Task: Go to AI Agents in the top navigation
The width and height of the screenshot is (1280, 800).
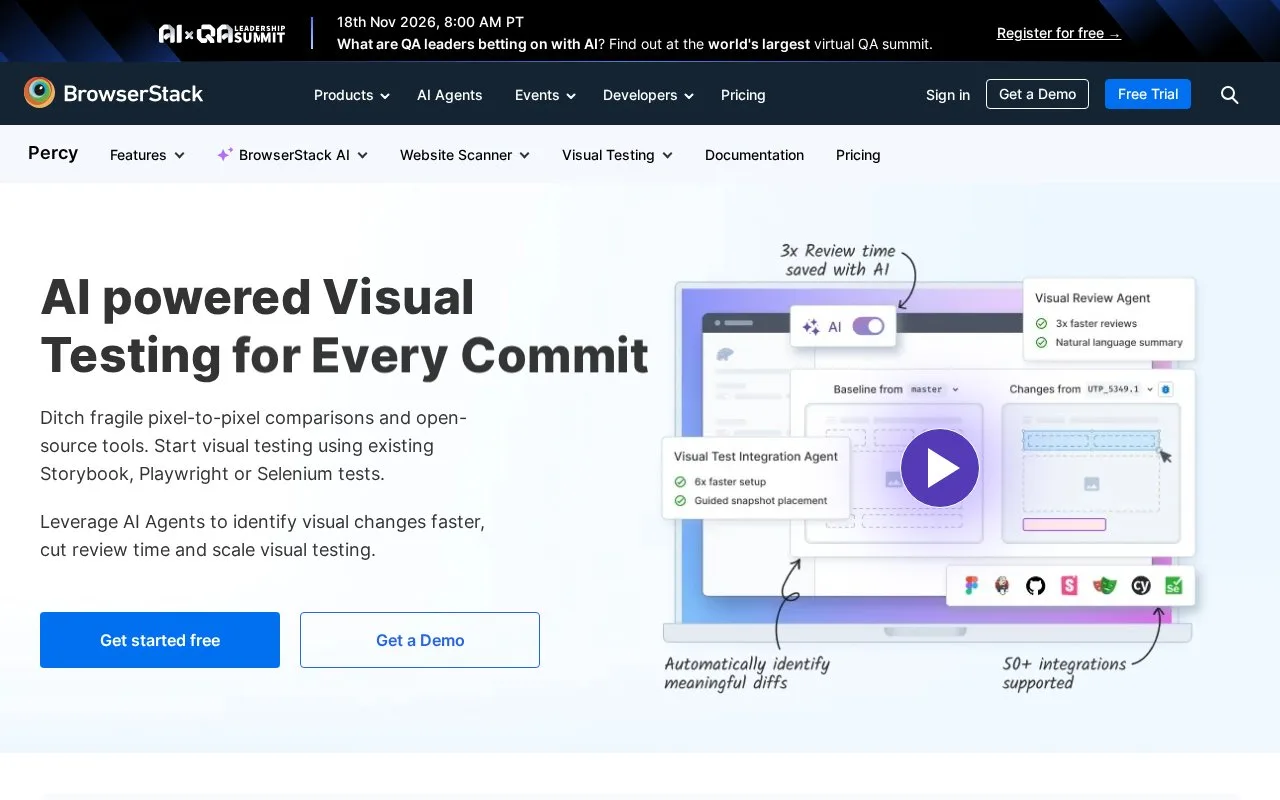Action: pyautogui.click(x=450, y=95)
